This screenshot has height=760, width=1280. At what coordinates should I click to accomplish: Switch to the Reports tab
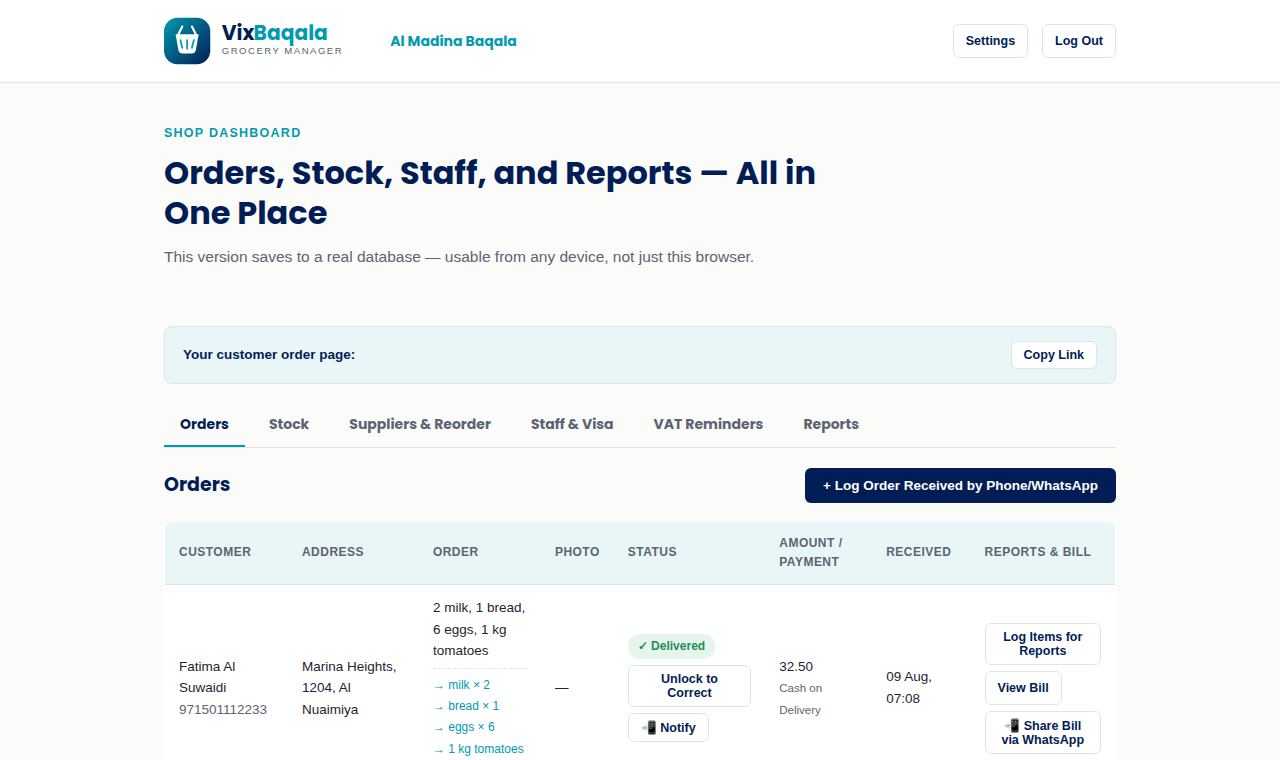point(831,424)
